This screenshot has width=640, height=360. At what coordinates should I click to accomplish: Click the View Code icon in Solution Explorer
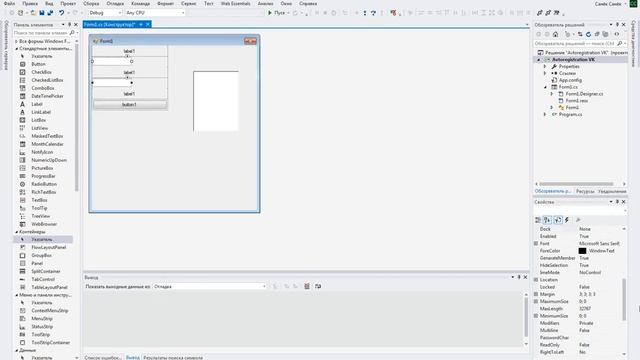pyautogui.click(x=617, y=34)
